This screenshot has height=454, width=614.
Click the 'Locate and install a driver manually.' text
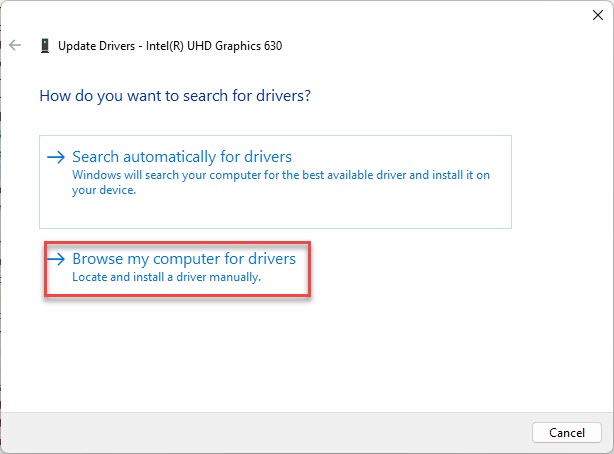pos(166,277)
